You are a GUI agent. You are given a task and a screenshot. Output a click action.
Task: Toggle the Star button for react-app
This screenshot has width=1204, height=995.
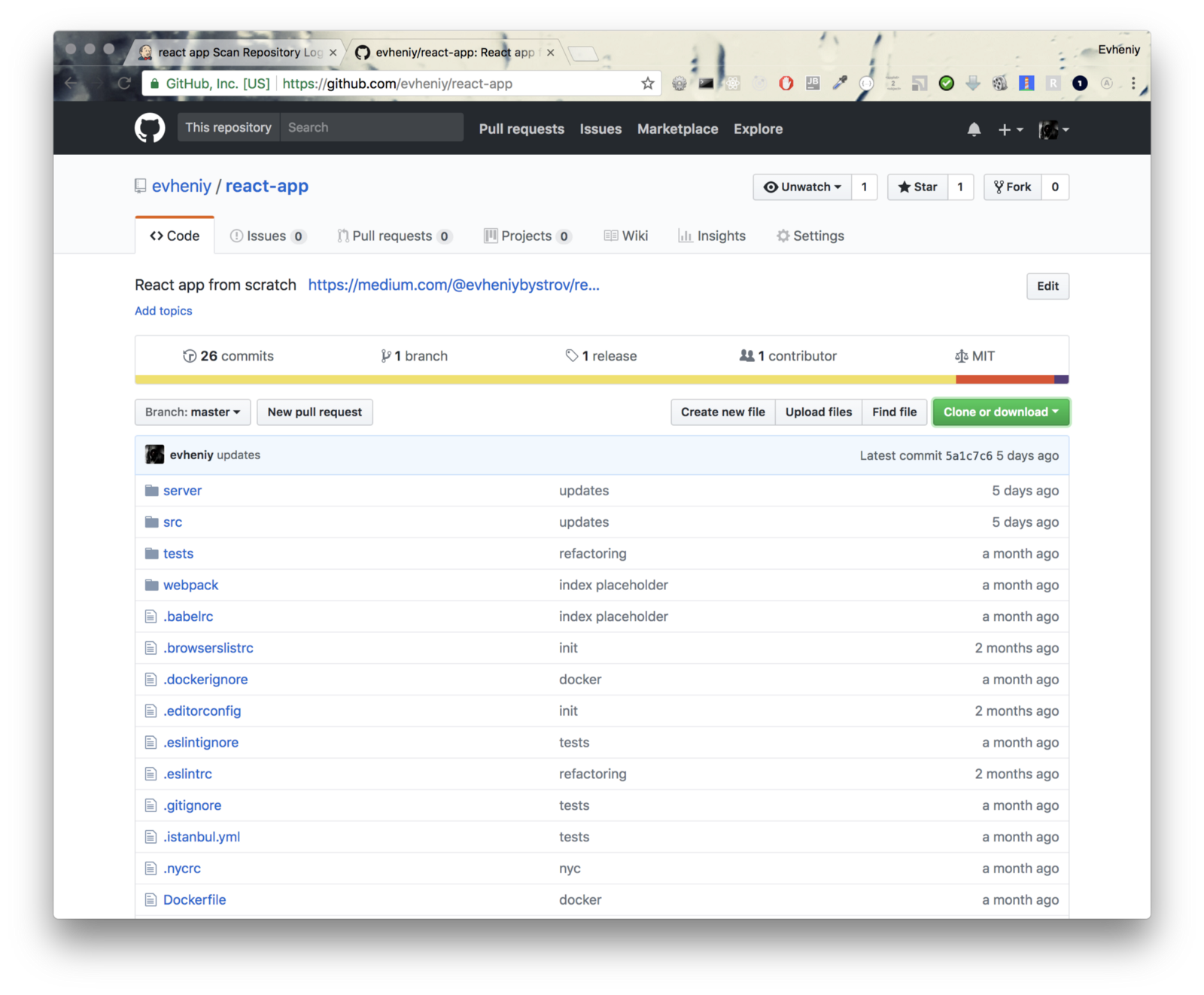(918, 187)
